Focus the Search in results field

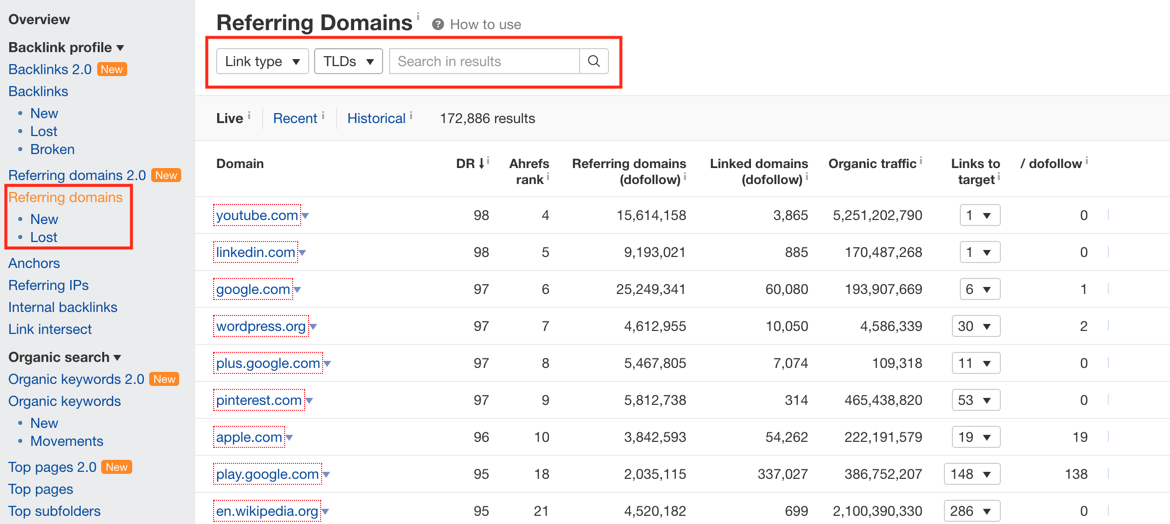pyautogui.click(x=484, y=61)
